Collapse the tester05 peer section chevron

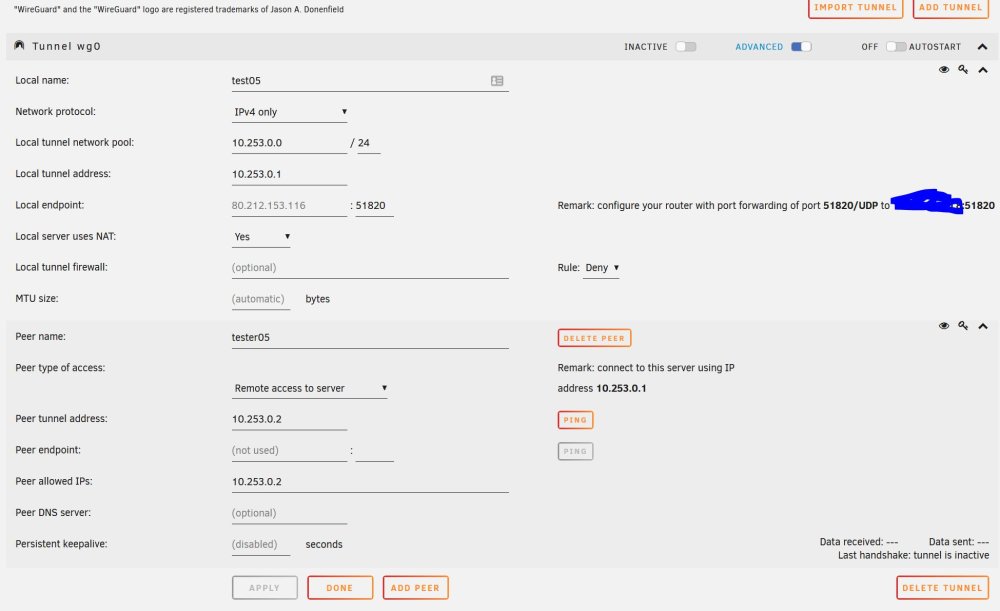coord(983,327)
